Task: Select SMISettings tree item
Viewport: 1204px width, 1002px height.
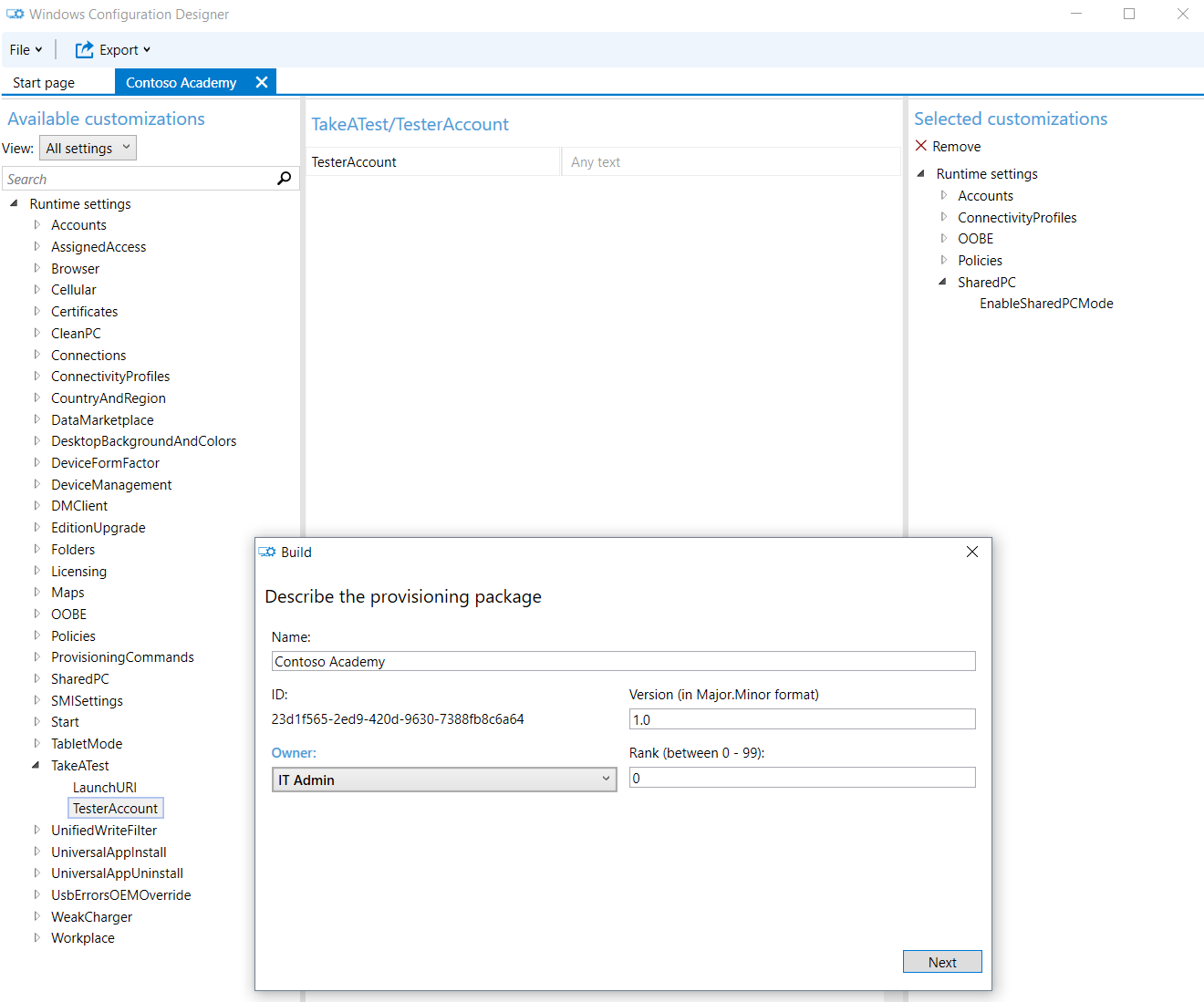Action: (x=87, y=701)
